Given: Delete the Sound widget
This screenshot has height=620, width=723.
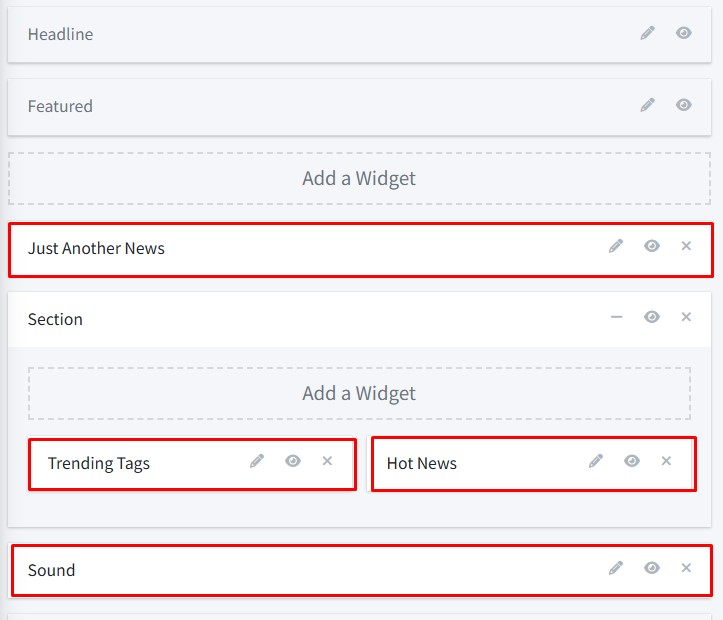Looking at the screenshot, I should click(686, 568).
